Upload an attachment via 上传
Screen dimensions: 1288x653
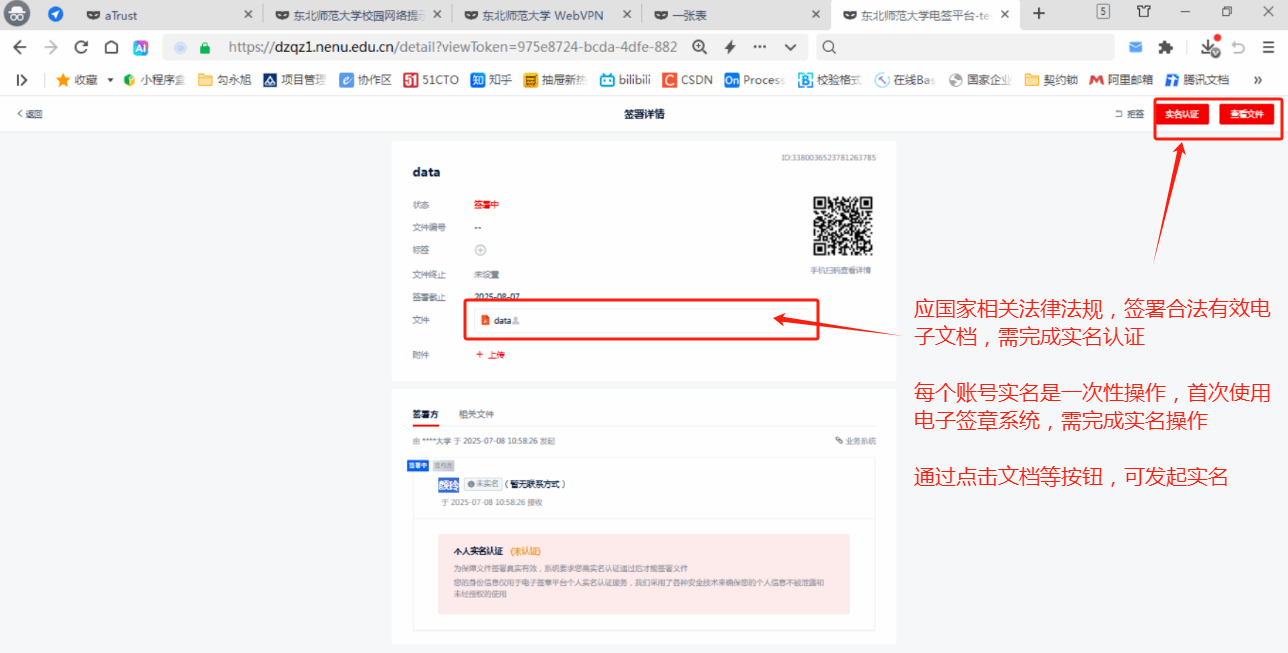pyautogui.click(x=490, y=355)
